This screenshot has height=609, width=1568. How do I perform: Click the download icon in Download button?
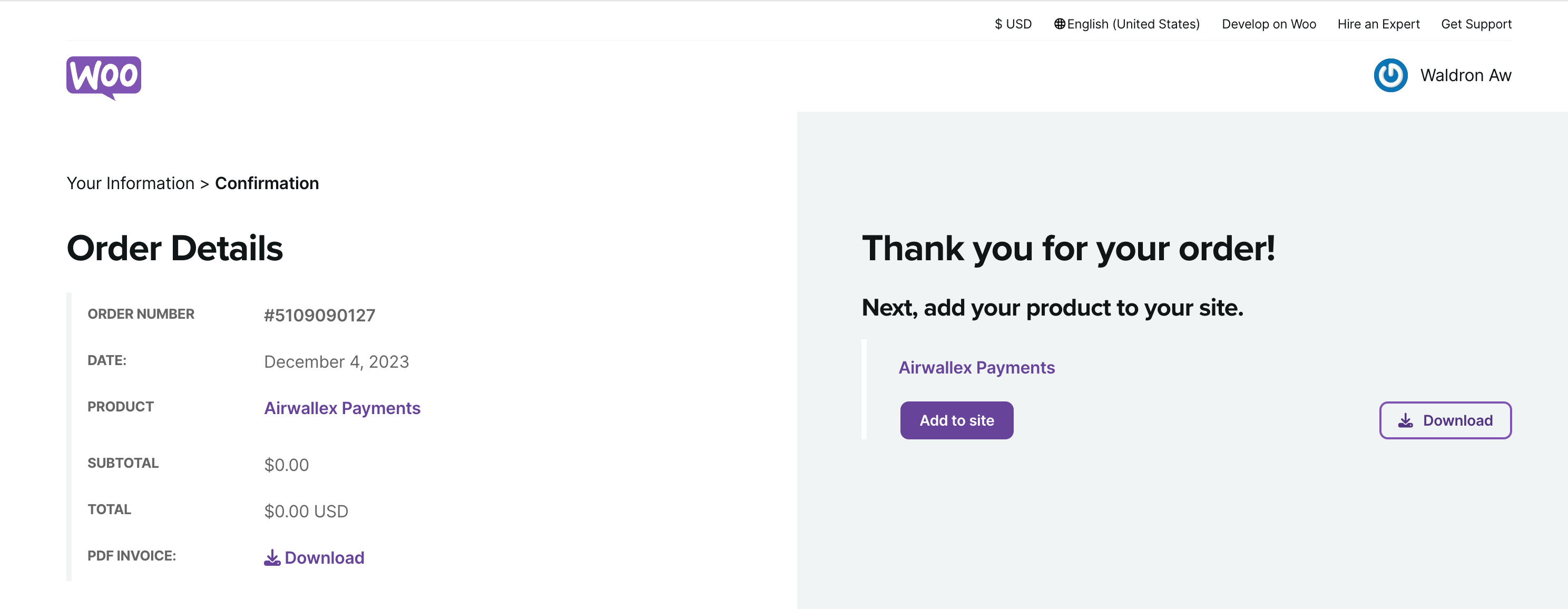tap(1406, 420)
